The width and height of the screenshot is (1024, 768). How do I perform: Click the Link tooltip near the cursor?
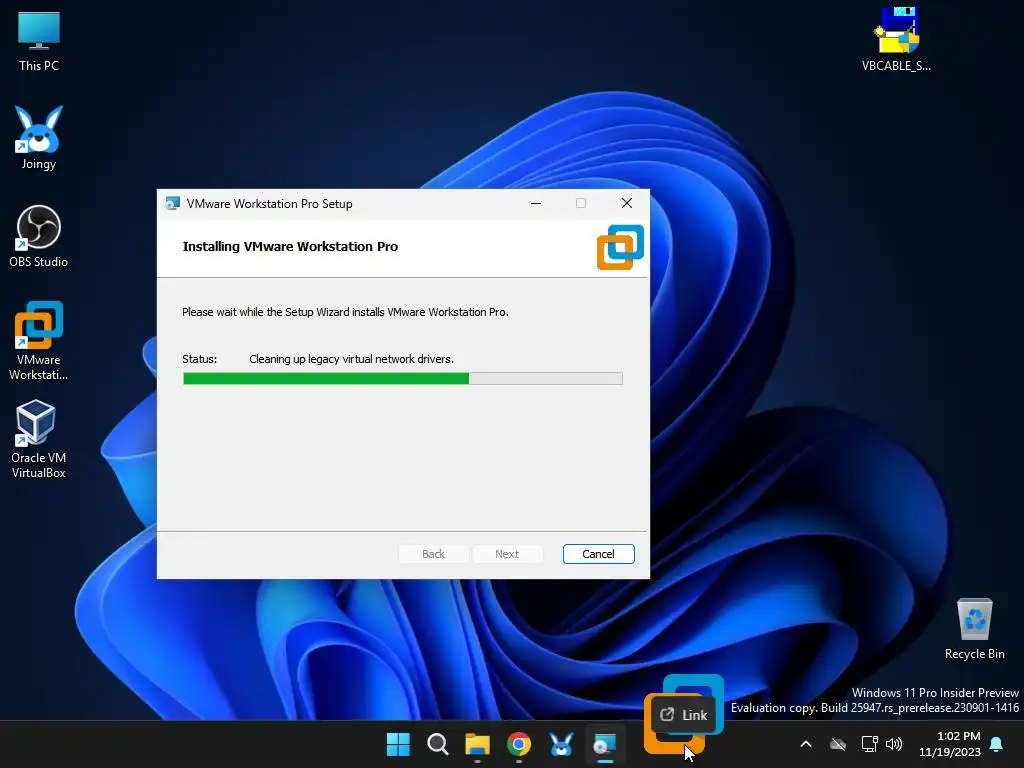[684, 714]
